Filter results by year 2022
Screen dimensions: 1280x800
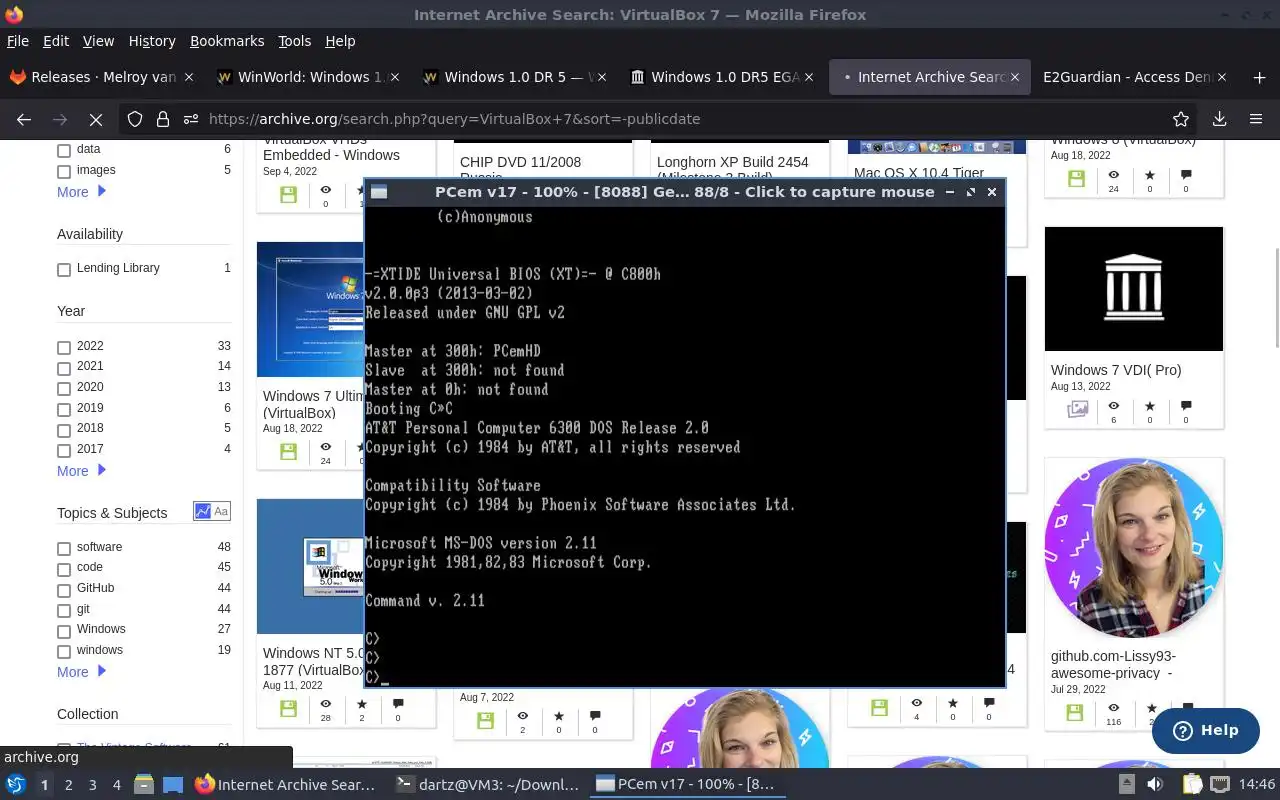(x=64, y=347)
